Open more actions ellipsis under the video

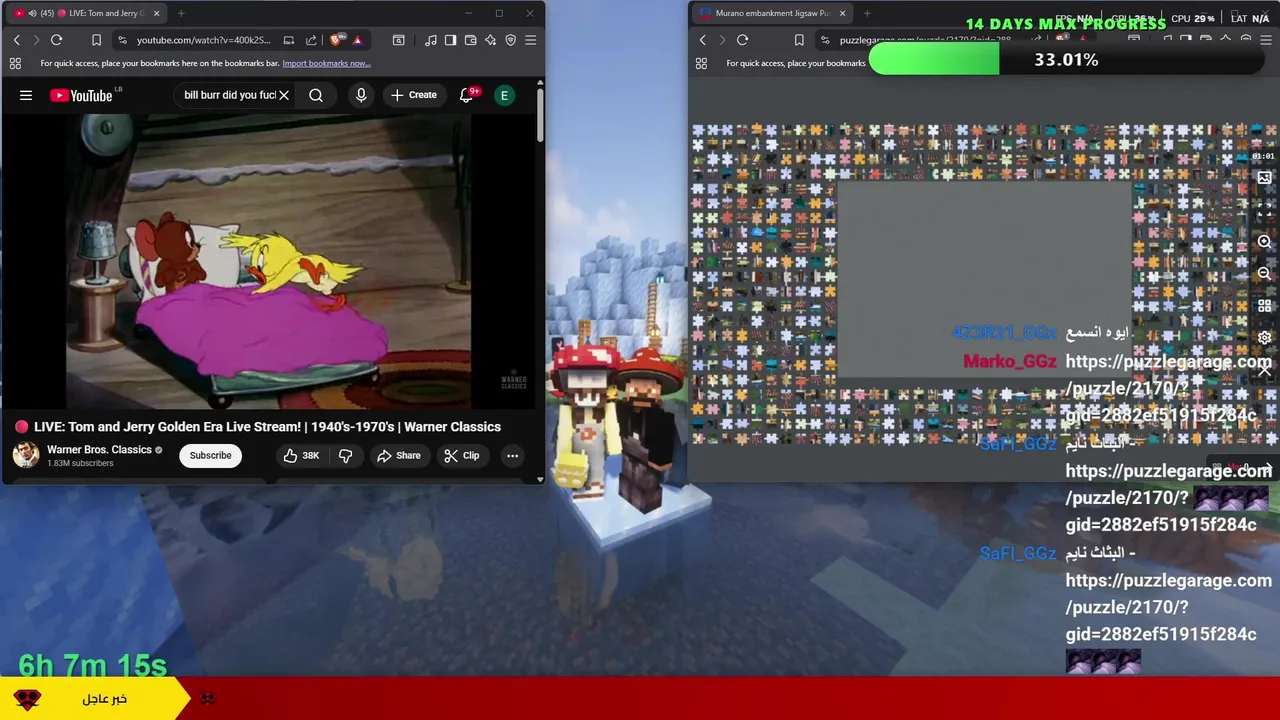[x=512, y=456]
